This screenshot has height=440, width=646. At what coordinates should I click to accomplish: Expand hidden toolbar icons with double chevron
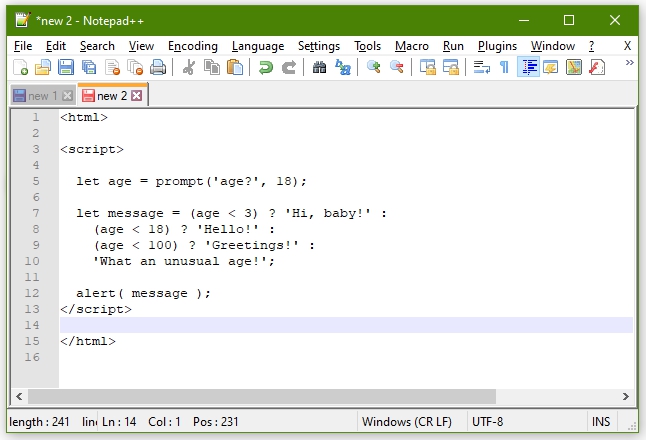coord(629,63)
